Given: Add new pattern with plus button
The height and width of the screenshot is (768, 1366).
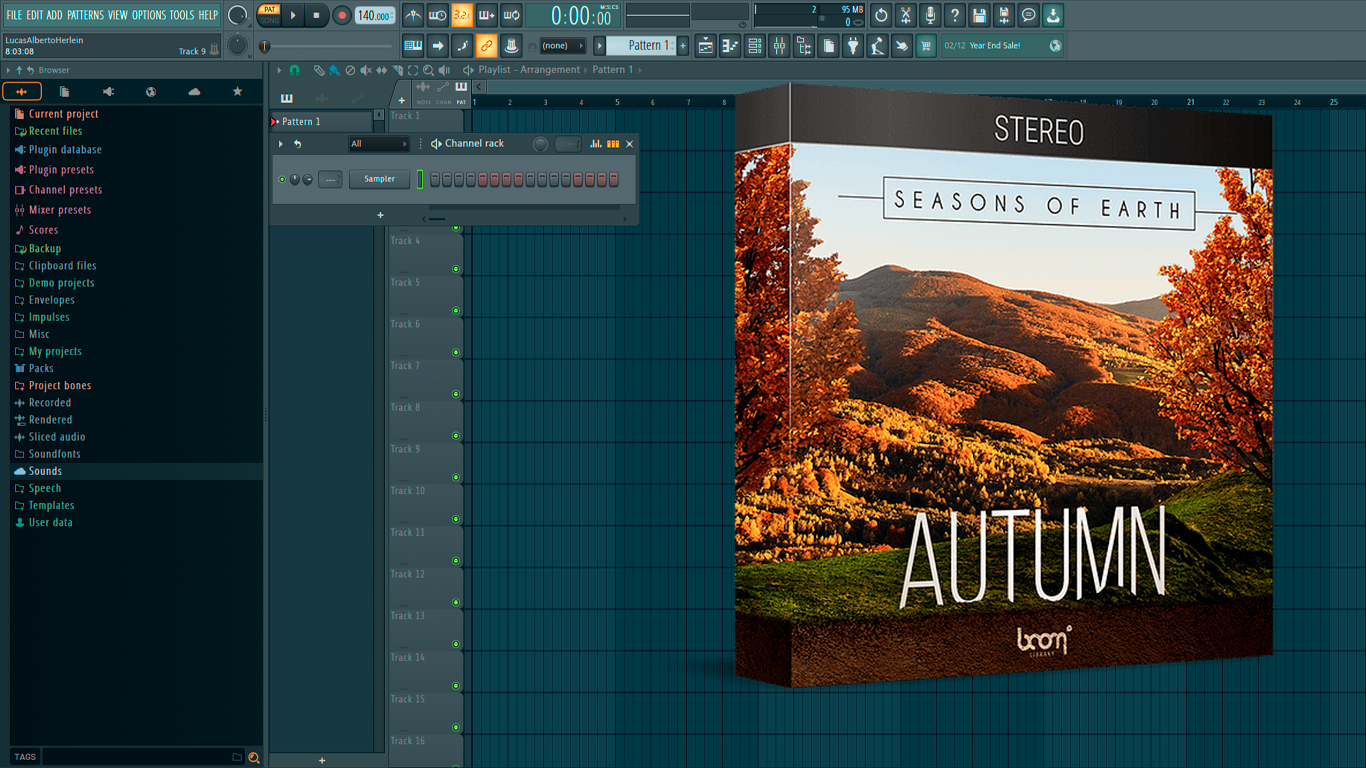Looking at the screenshot, I should coord(683,46).
